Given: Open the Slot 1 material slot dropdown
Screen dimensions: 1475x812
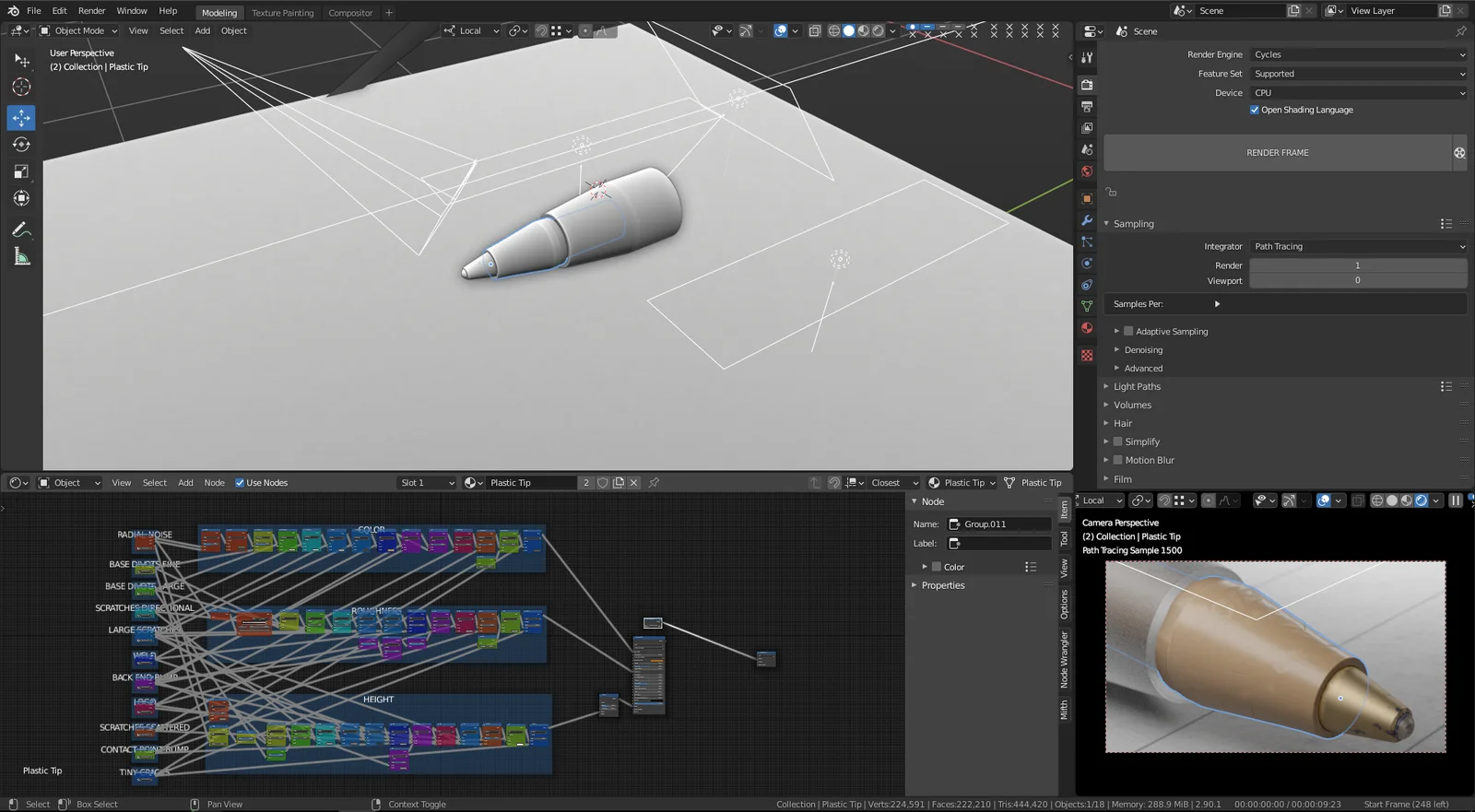Looking at the screenshot, I should pos(427,483).
